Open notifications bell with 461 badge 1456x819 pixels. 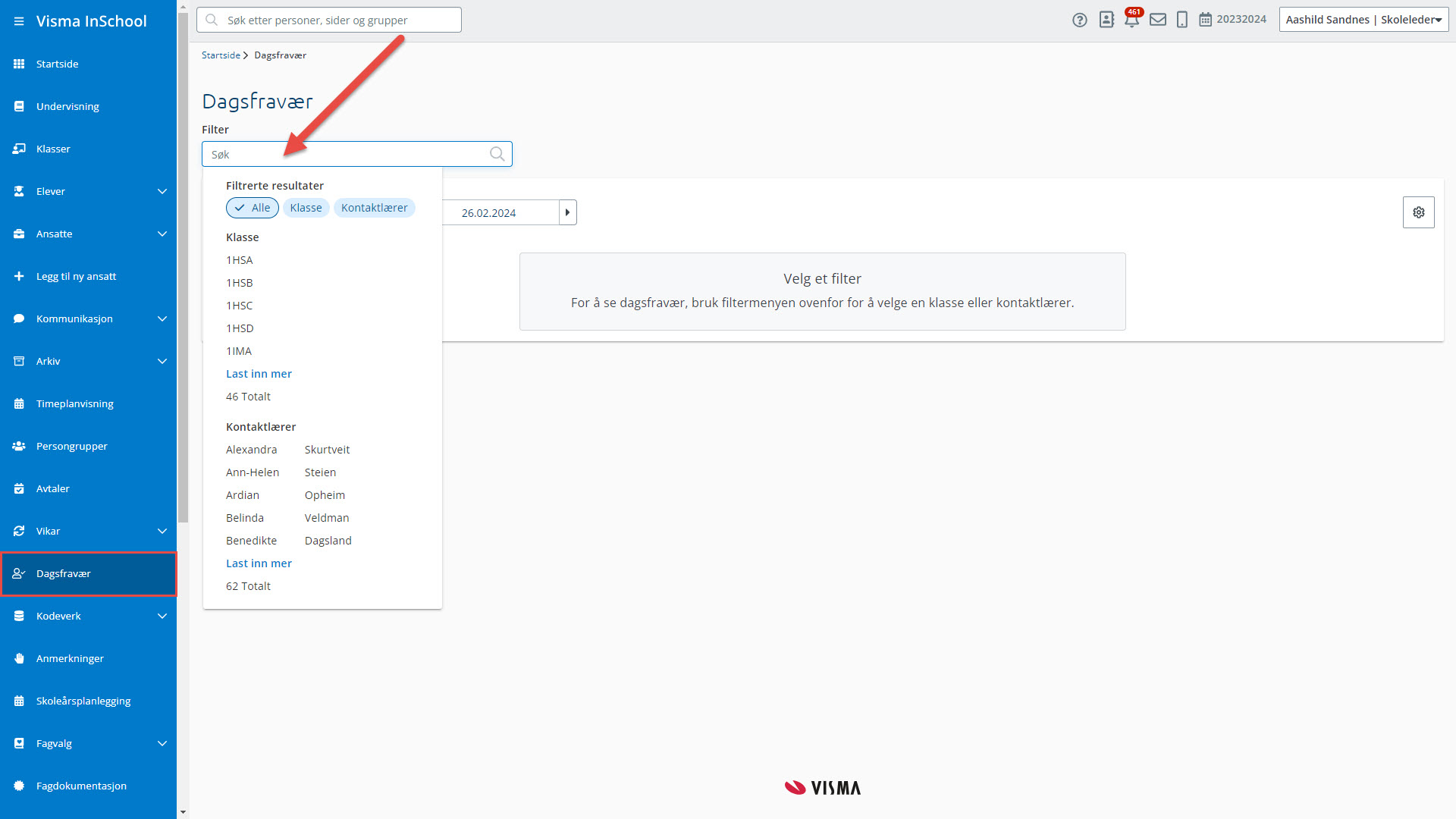[x=1132, y=18]
